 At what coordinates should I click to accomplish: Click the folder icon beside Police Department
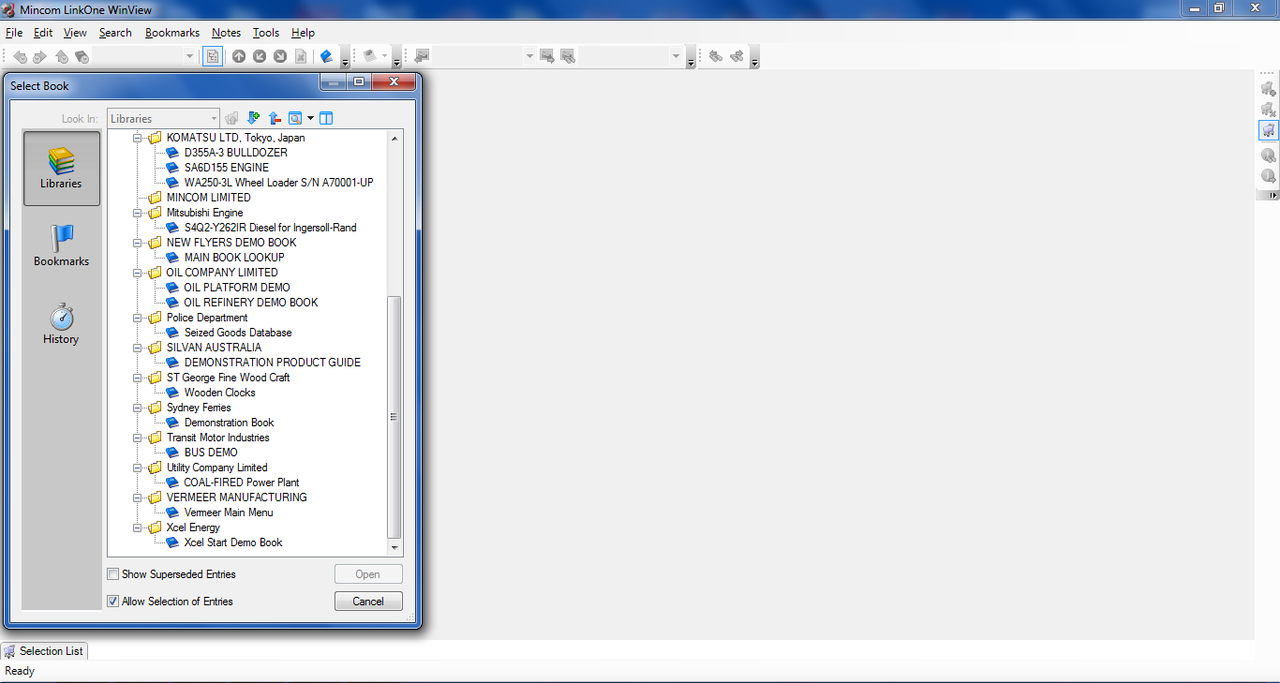155,317
